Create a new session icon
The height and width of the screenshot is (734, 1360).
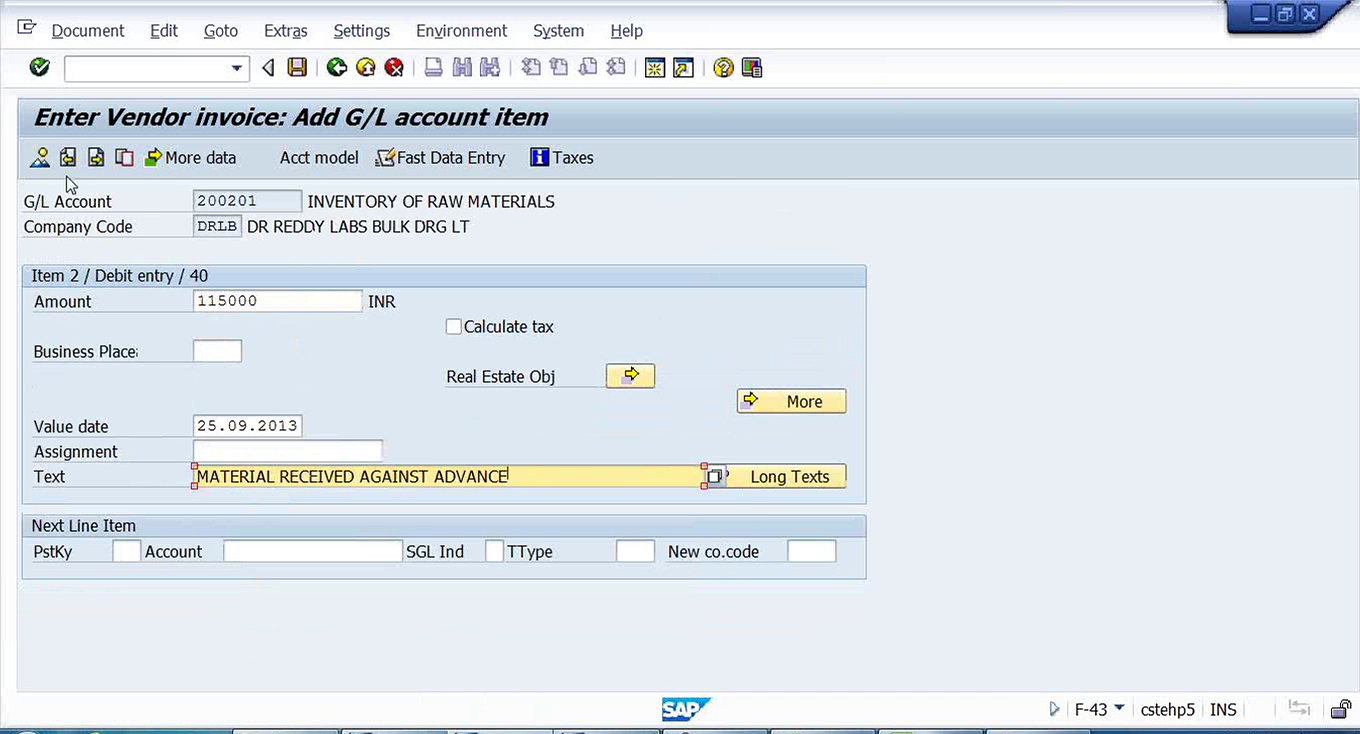[x=655, y=67]
